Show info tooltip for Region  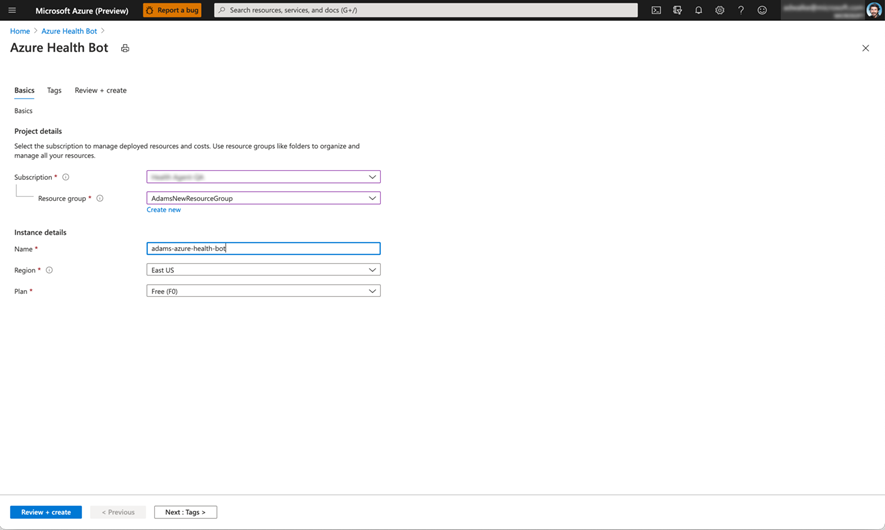click(x=49, y=270)
